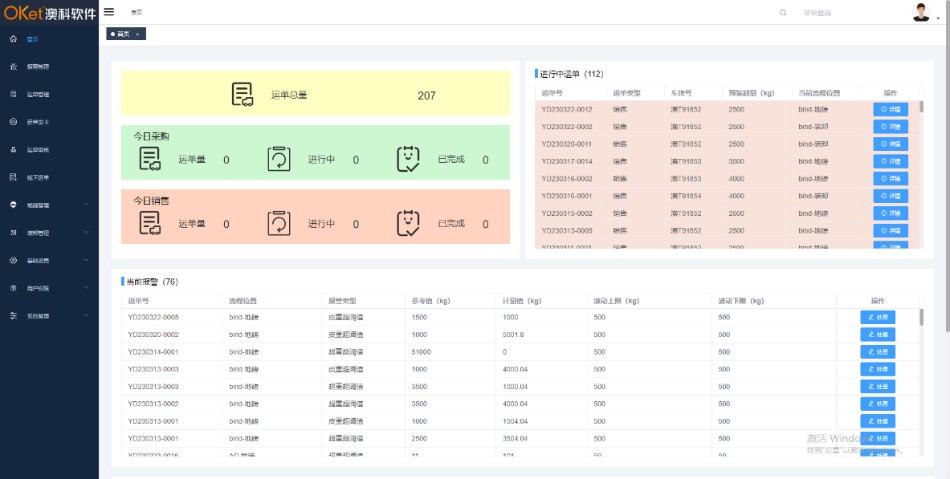Viewport: 950px width, 479px height.
Task: Click the 运单总量 document icon
Action: [243, 95]
